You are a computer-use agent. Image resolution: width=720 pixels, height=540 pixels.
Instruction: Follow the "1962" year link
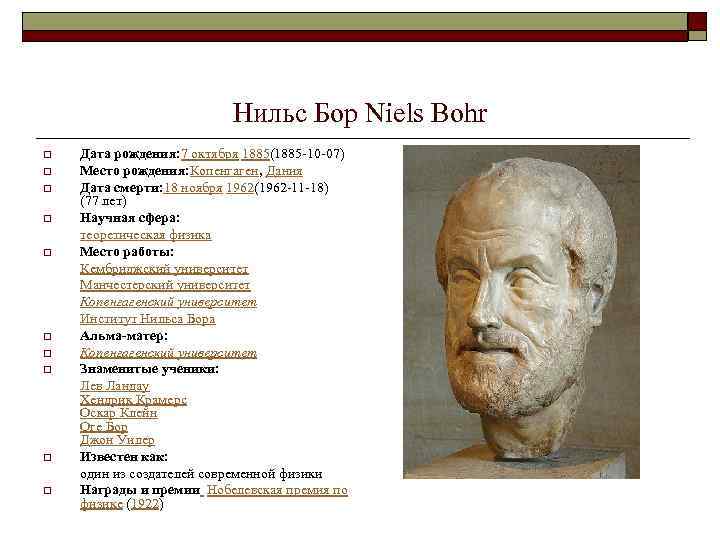(x=240, y=188)
